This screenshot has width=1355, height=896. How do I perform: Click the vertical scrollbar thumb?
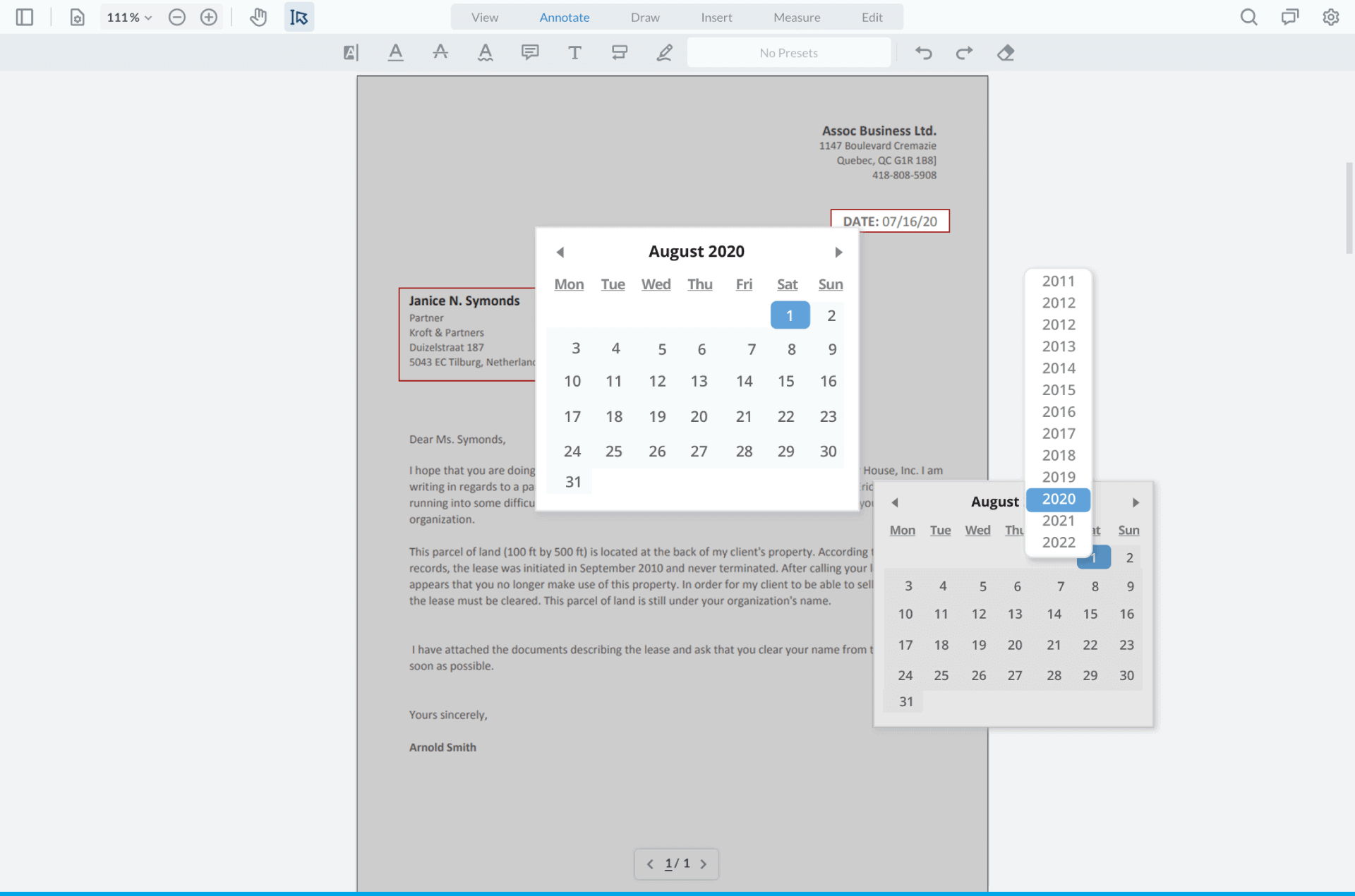click(x=1349, y=208)
